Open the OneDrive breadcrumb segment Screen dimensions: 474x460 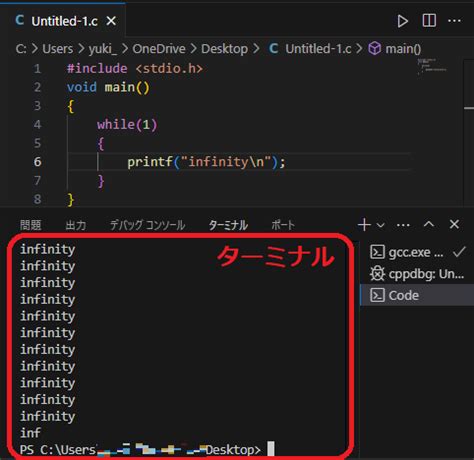coord(159,49)
